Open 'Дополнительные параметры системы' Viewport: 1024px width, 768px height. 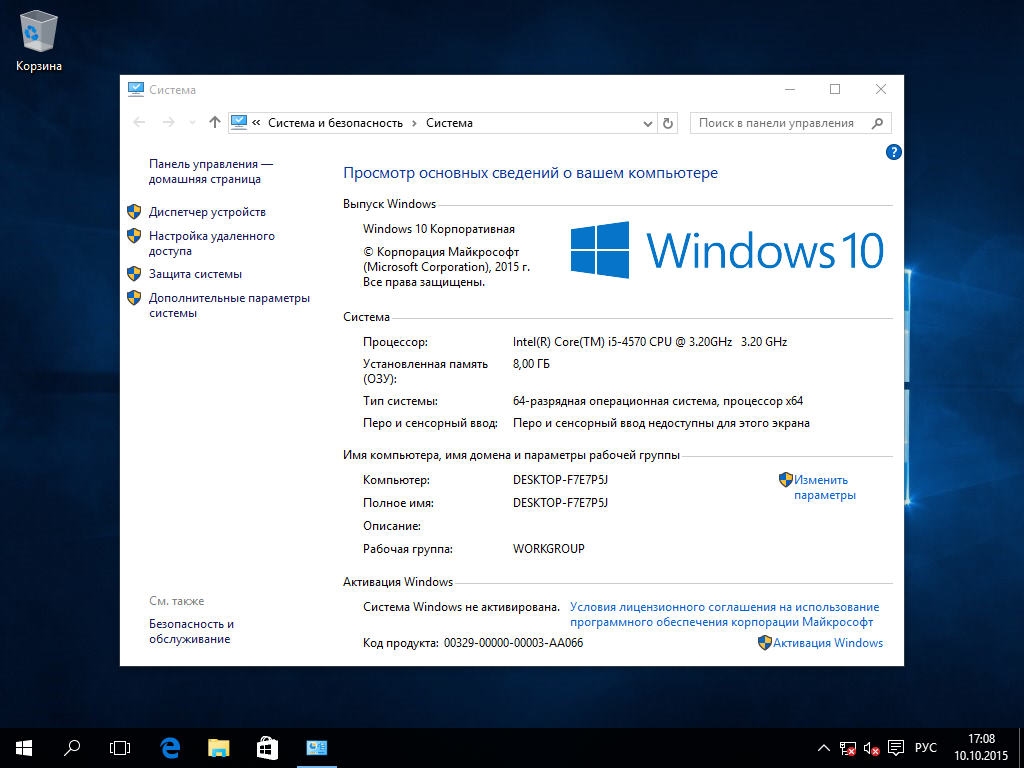pyautogui.click(x=229, y=305)
